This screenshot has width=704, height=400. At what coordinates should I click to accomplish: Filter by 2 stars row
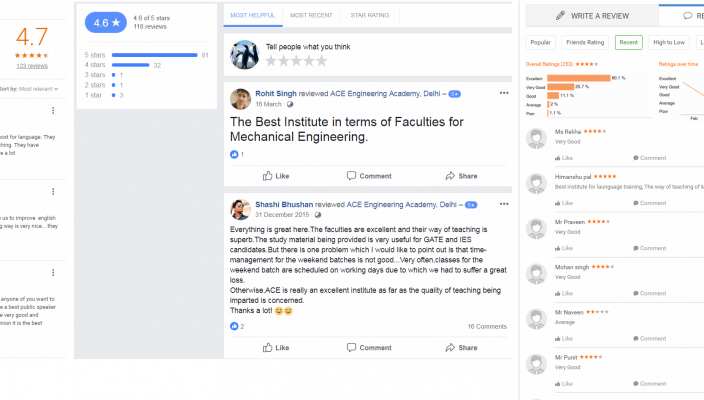pyautogui.click(x=104, y=85)
